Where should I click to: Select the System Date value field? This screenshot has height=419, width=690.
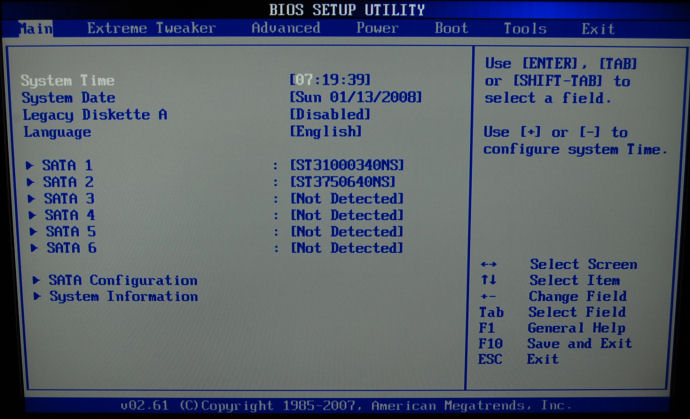click(356, 97)
